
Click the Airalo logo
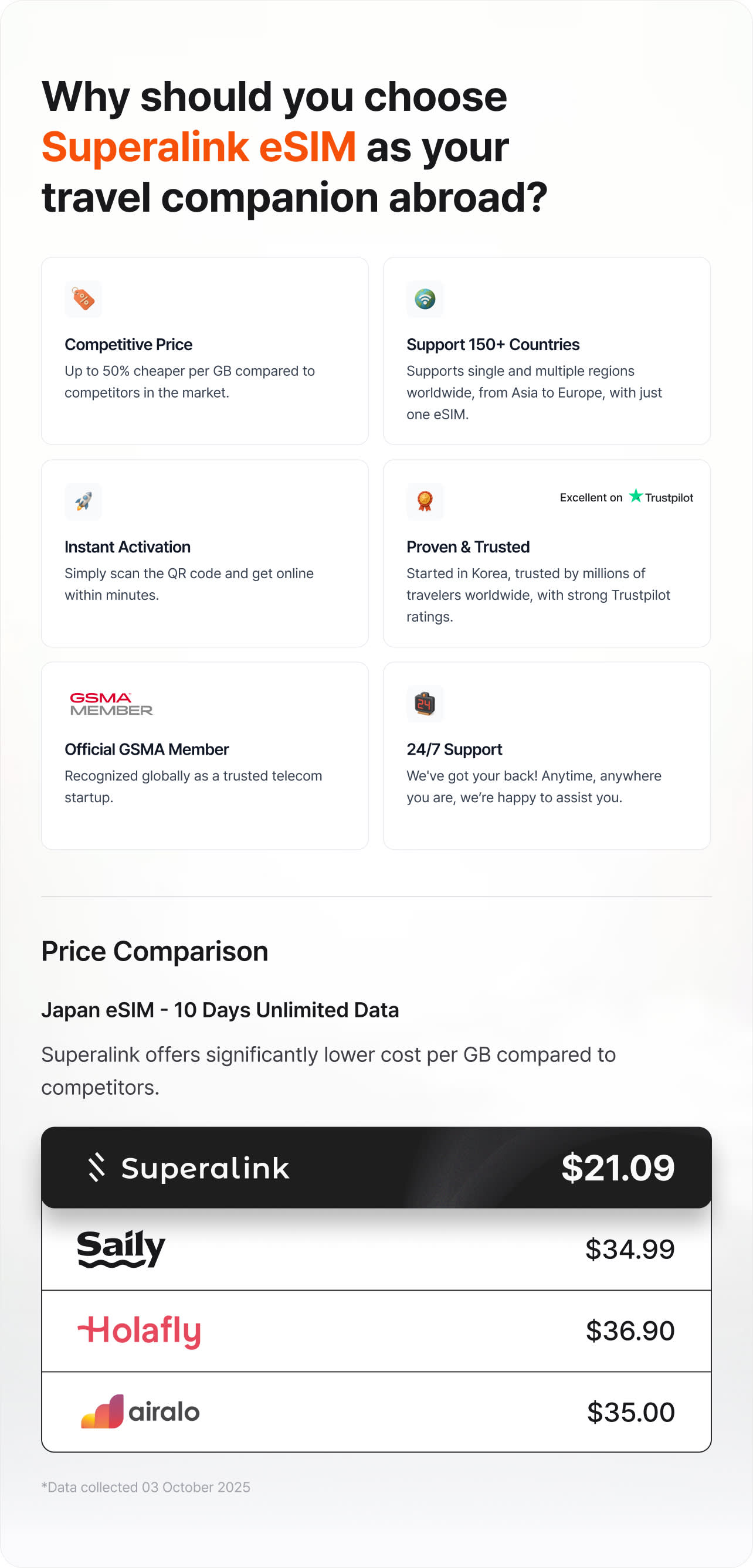click(x=141, y=1411)
